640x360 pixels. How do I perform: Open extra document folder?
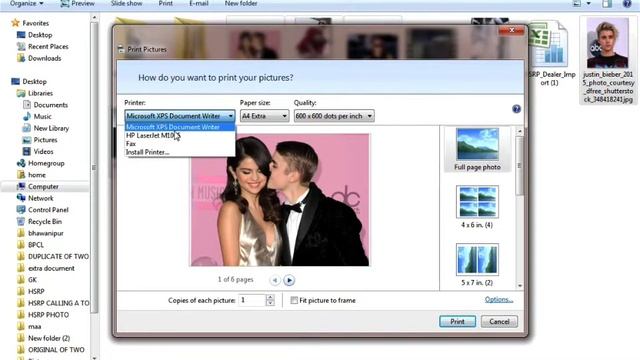tap(51, 269)
